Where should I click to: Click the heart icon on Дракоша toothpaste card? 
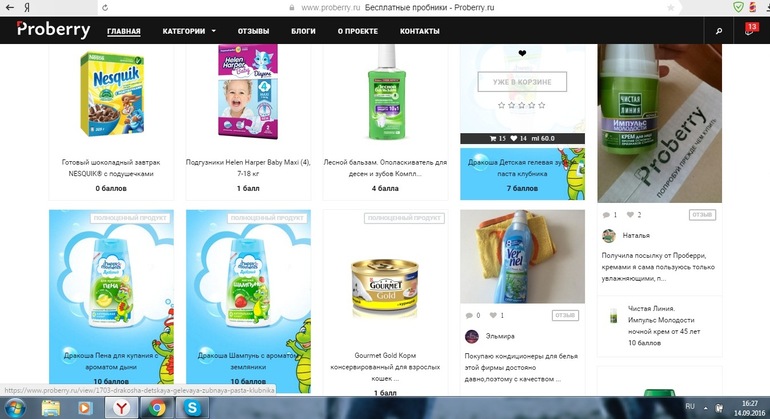click(x=522, y=53)
